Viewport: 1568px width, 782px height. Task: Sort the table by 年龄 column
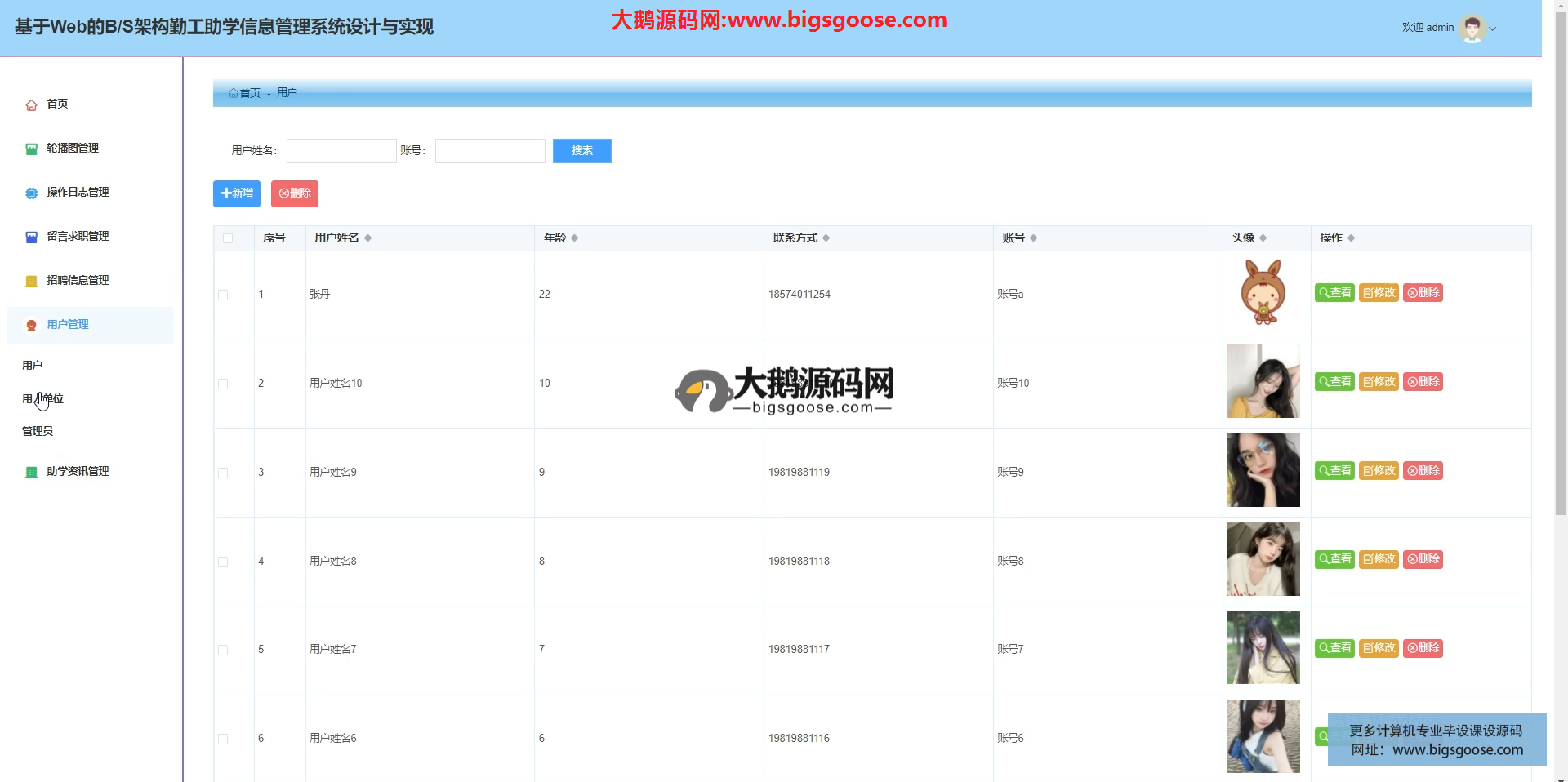(x=574, y=238)
